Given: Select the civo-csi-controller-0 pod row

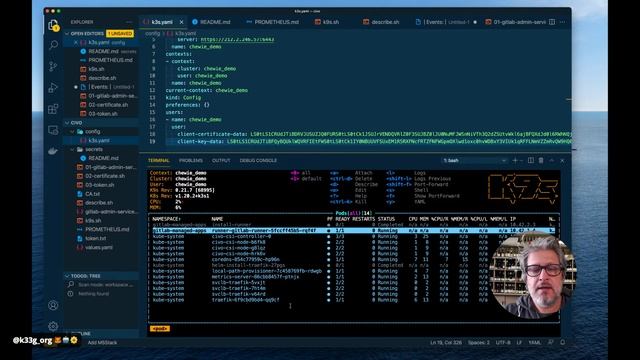Looking at the screenshot, I should 353,236.
